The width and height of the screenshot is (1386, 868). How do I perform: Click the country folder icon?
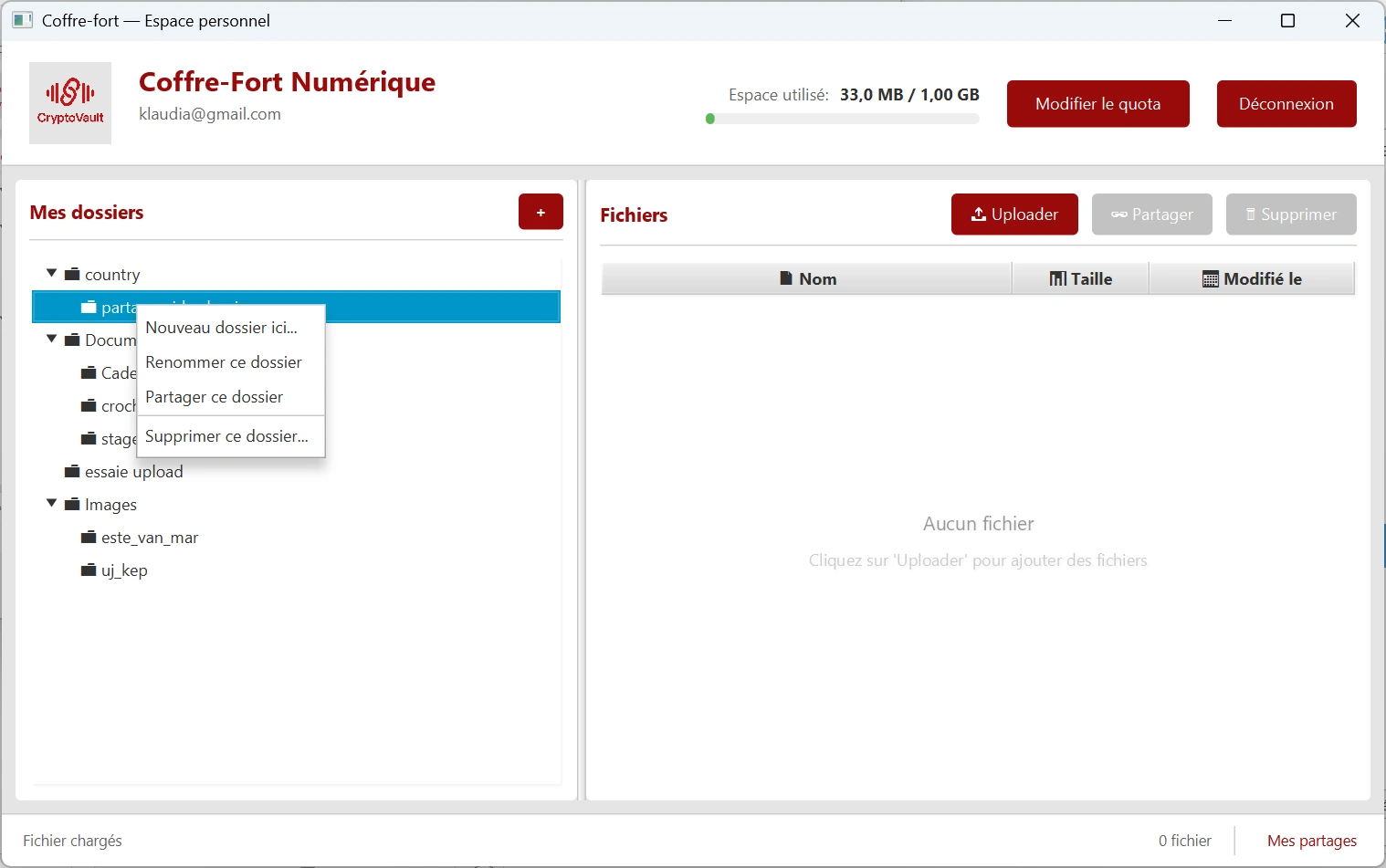tap(72, 275)
